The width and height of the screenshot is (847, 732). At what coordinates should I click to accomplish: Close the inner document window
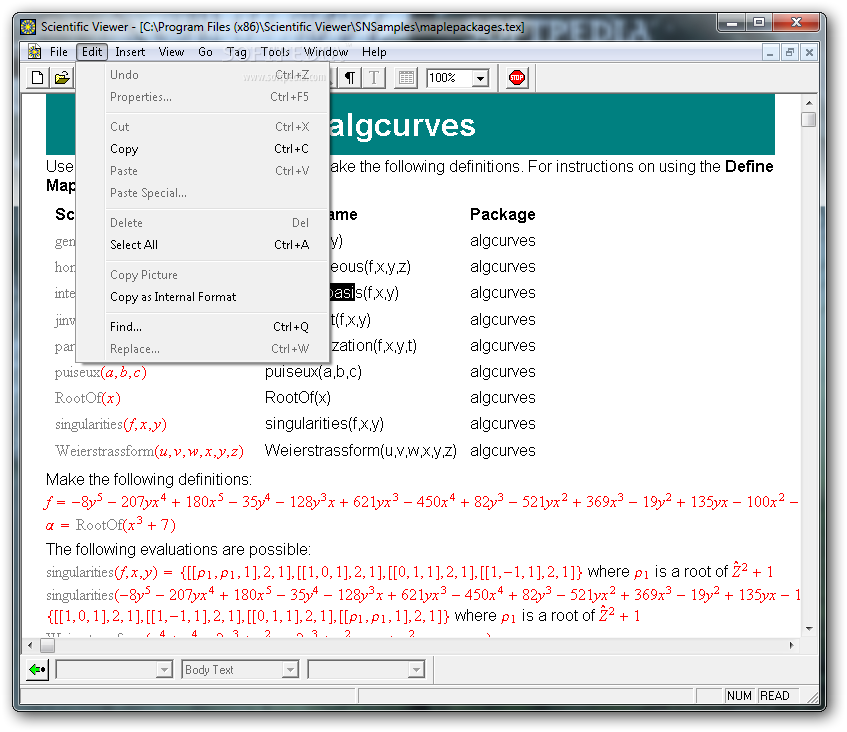pos(809,52)
